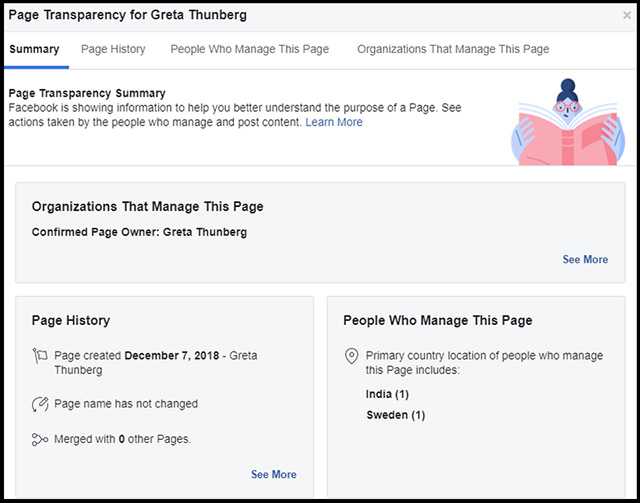Click the pencil edit icon by Page name
Image resolution: width=640 pixels, height=503 pixels.
40,404
